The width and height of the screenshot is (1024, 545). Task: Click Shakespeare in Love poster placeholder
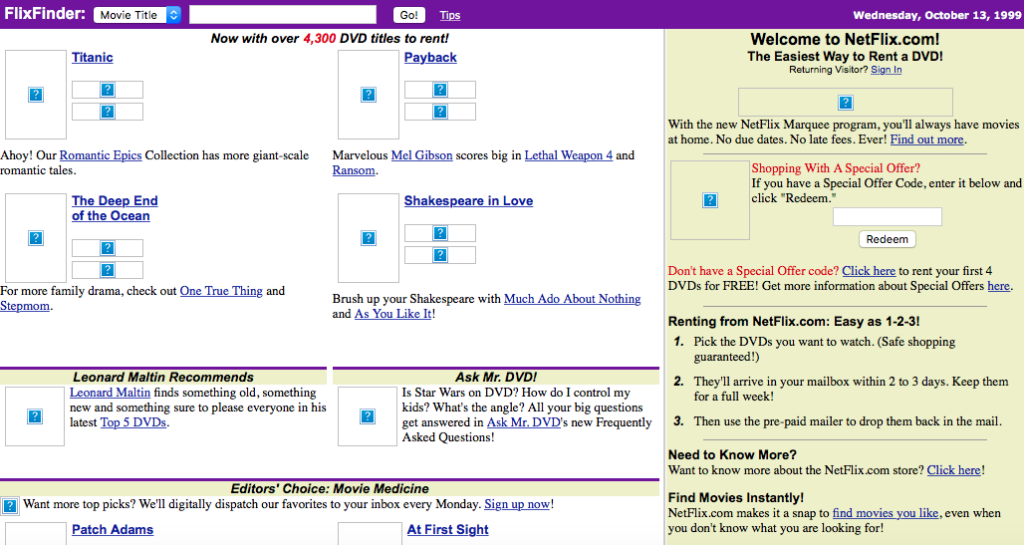click(x=368, y=238)
